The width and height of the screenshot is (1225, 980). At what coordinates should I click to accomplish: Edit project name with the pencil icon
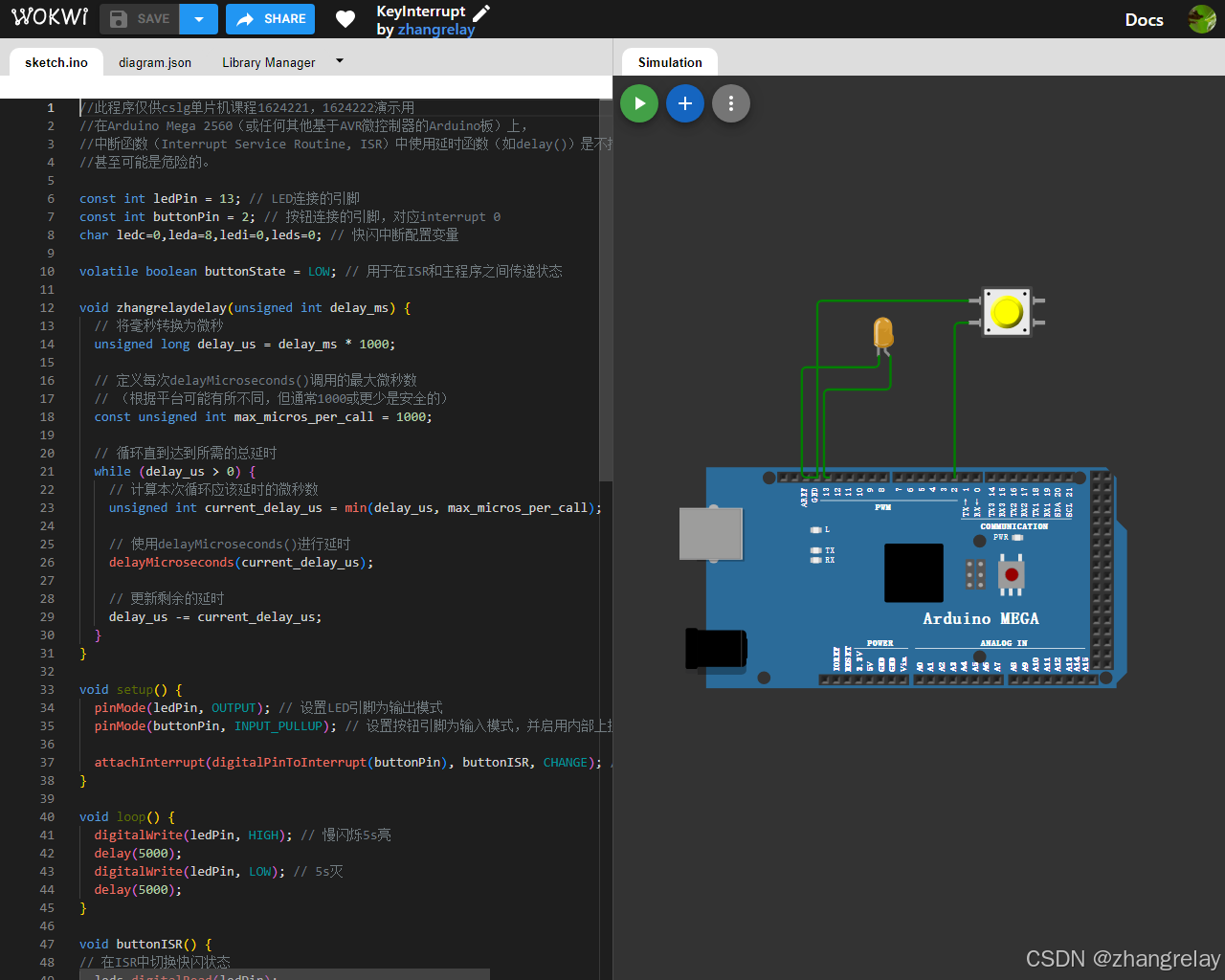tap(481, 11)
